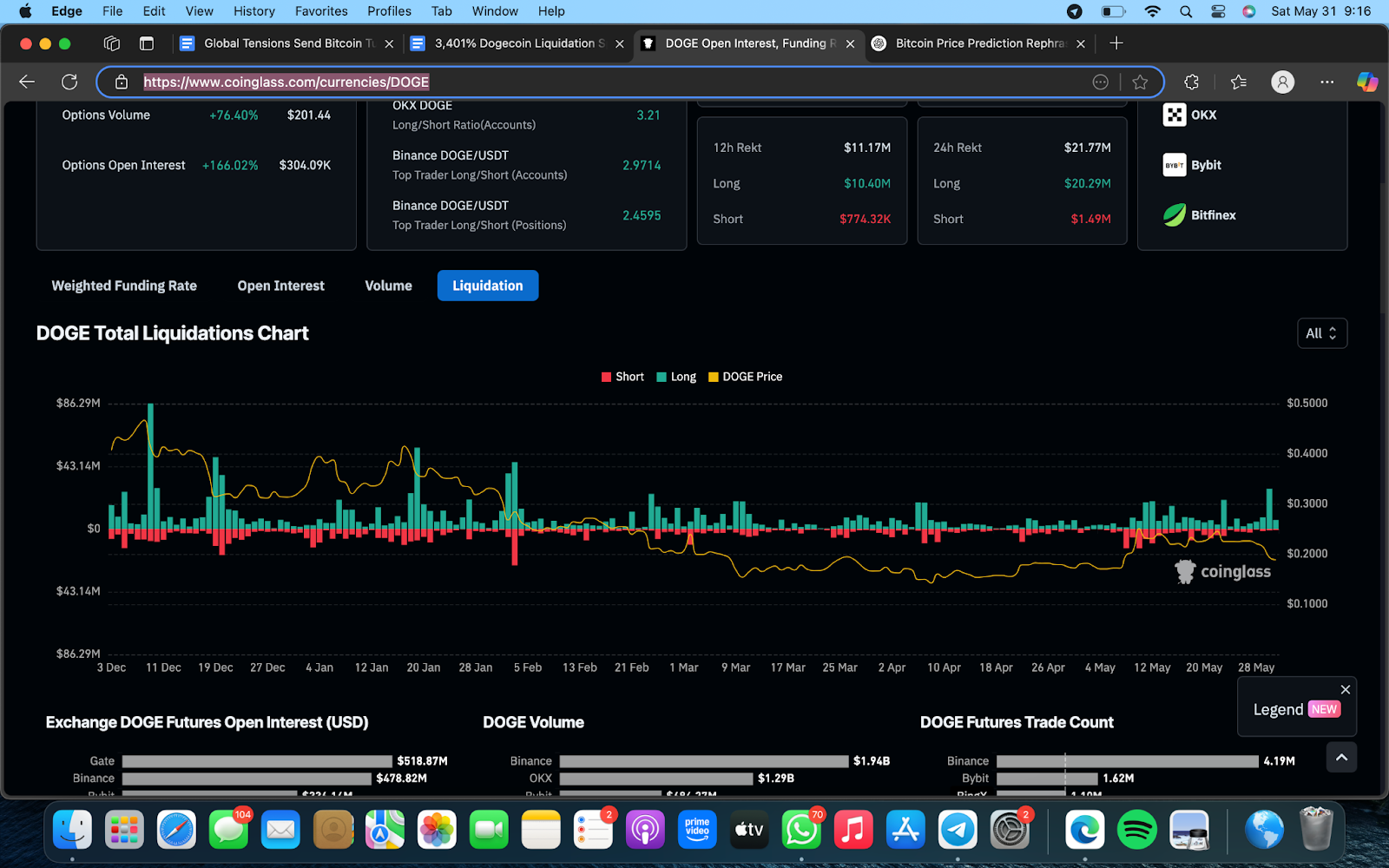Toggle DOGE Price line in chart legend

[x=745, y=377]
